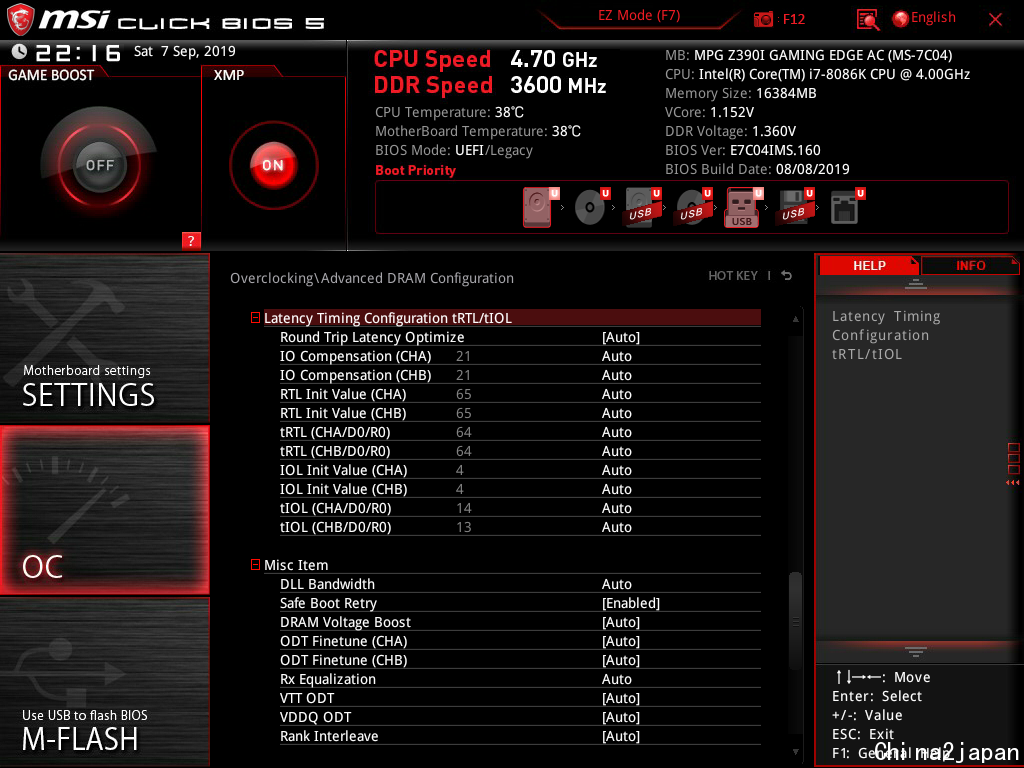1024x768 pixels.
Task: Click the Boot Priority label
Action: tap(415, 170)
